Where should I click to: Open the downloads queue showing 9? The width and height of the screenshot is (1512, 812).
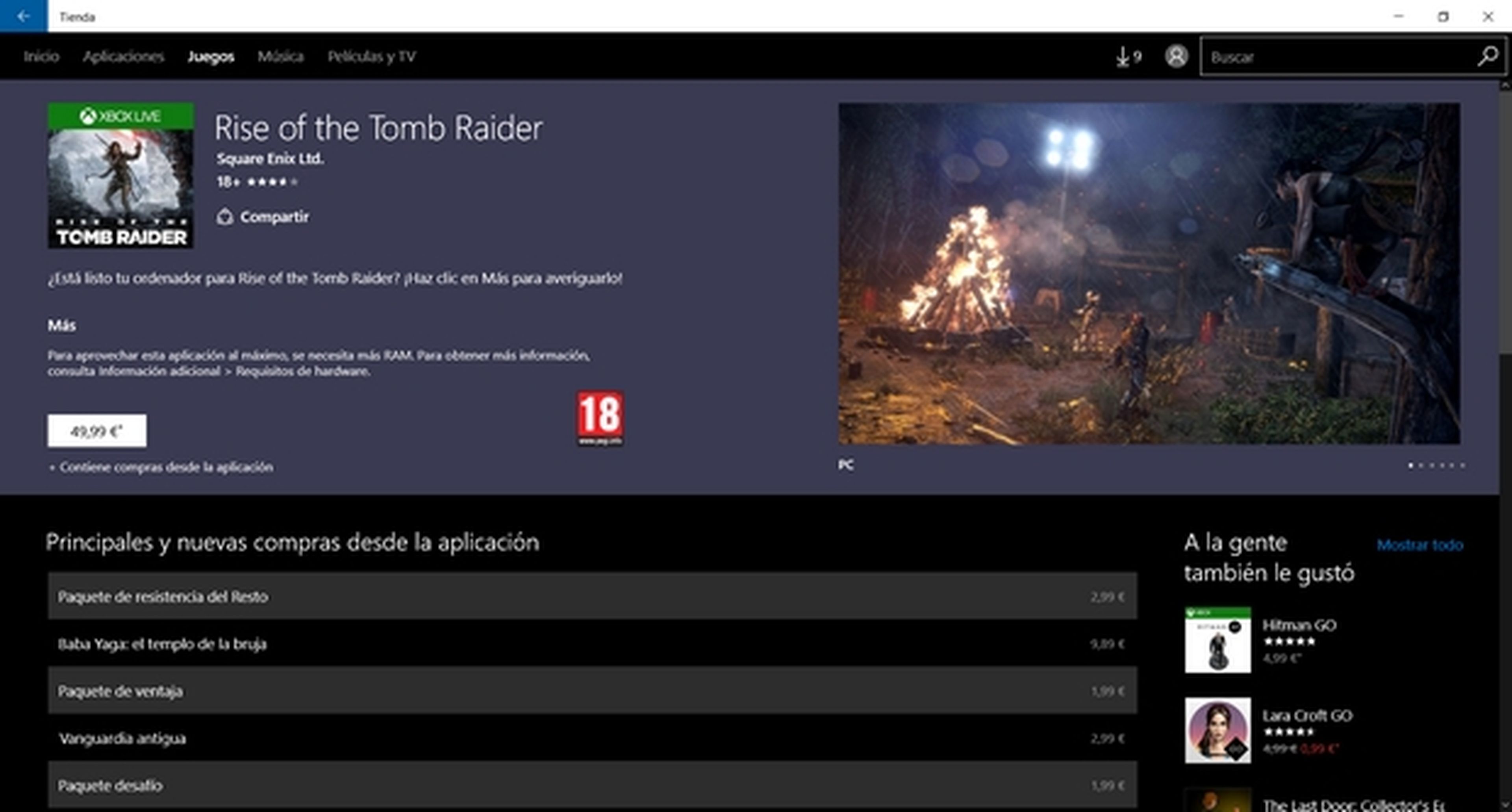pyautogui.click(x=1129, y=57)
